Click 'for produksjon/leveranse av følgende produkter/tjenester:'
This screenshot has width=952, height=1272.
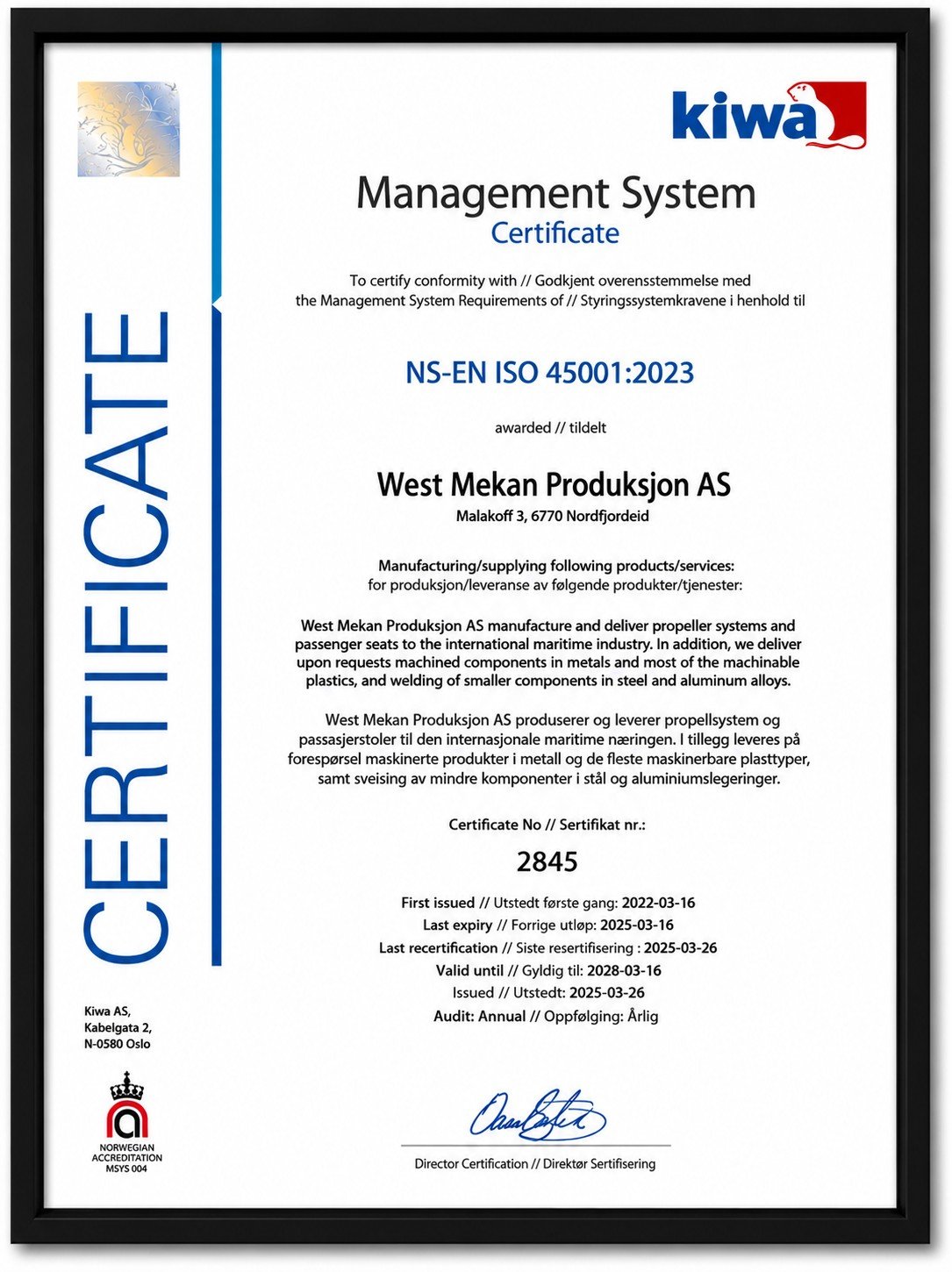(x=555, y=585)
